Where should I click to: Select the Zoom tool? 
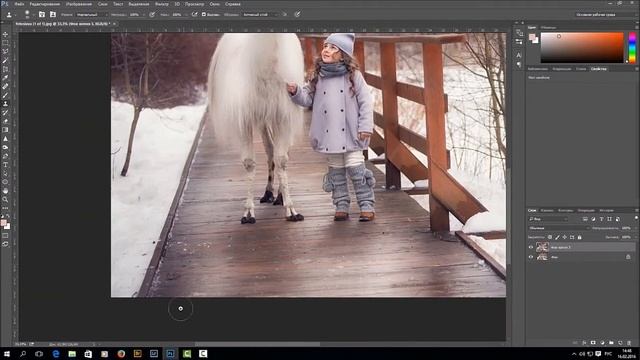click(x=5, y=199)
